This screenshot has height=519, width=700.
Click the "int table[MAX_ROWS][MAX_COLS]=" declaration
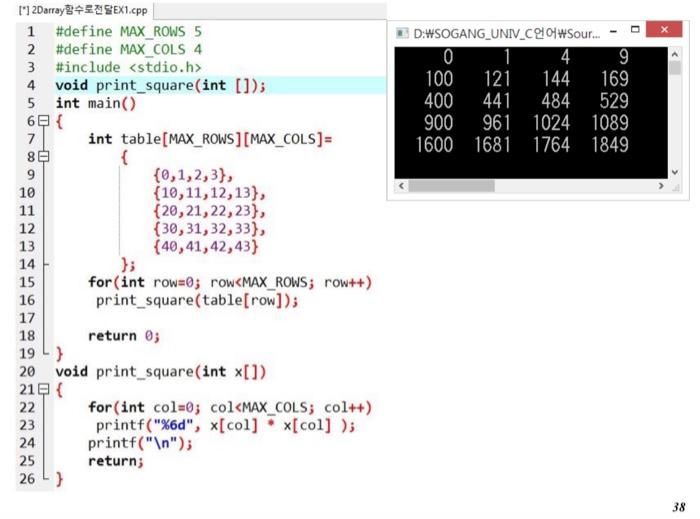tap(210, 139)
